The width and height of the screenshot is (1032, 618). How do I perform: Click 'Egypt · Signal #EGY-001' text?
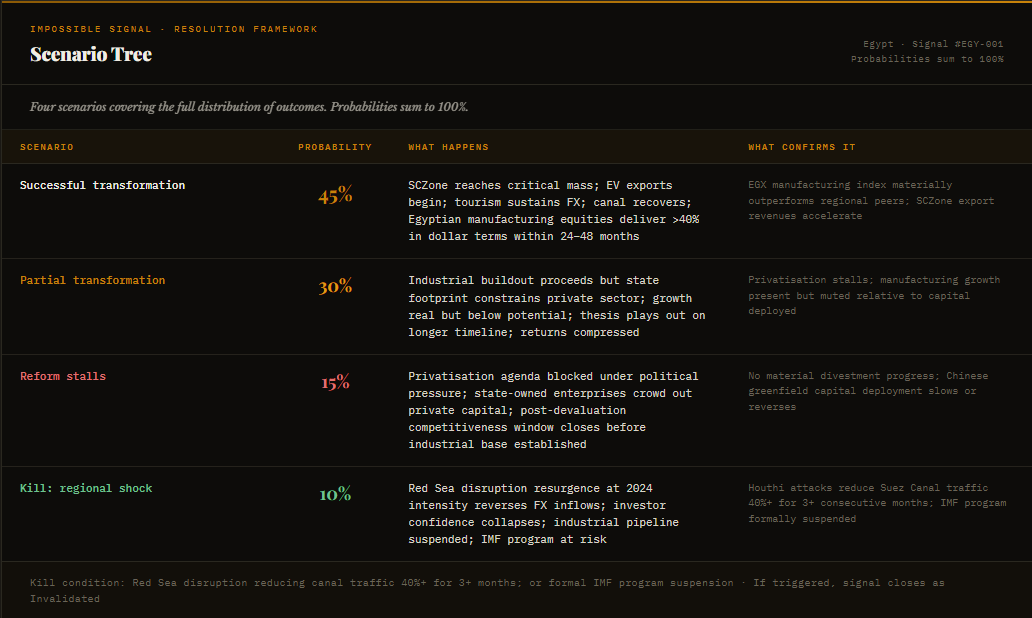[933, 44]
